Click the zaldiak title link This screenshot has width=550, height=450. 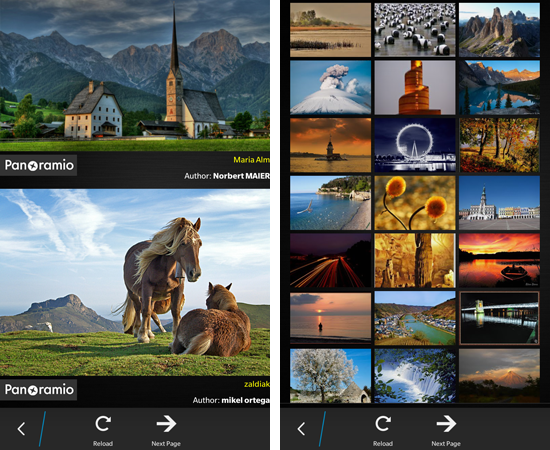[x=257, y=384]
